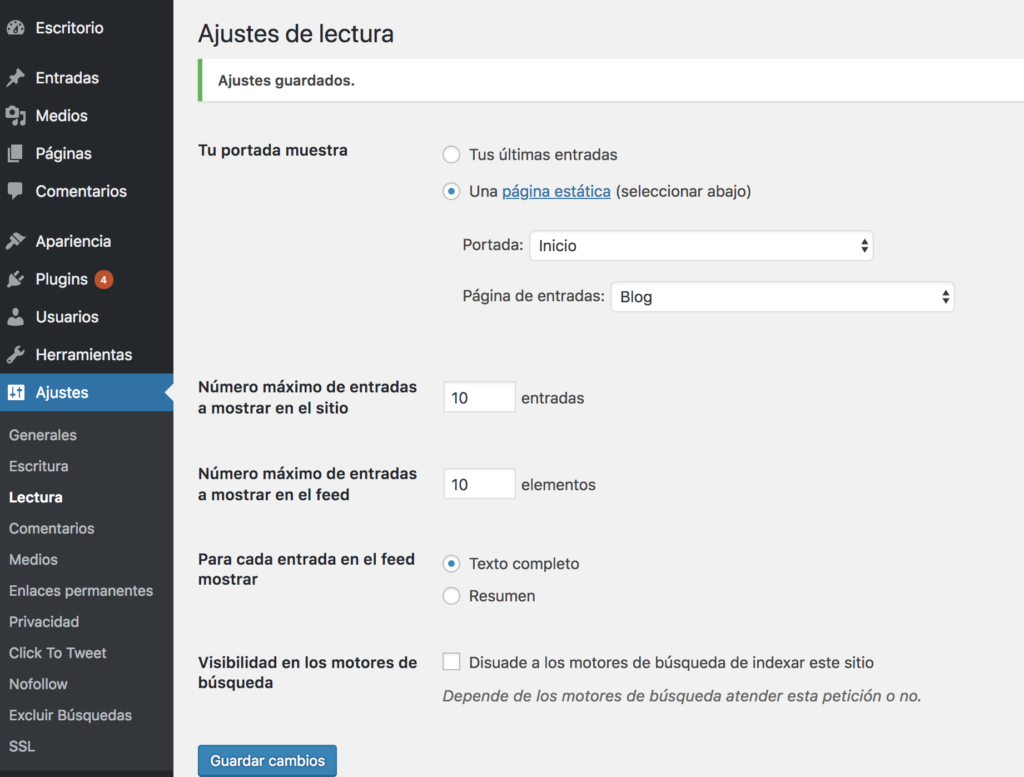Viewport: 1024px width, 777px height.
Task: Open the Portada dropdown set to Inicio
Action: [701, 246]
